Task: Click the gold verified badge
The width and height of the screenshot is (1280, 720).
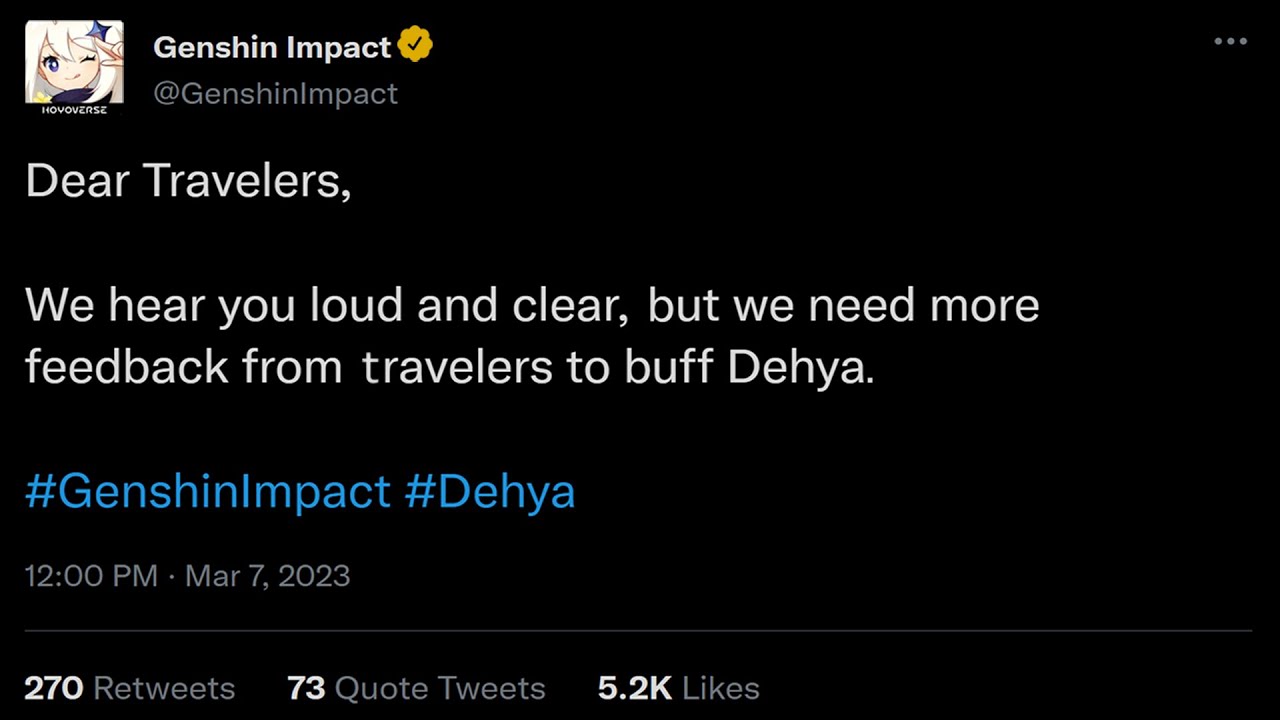Action: point(415,45)
